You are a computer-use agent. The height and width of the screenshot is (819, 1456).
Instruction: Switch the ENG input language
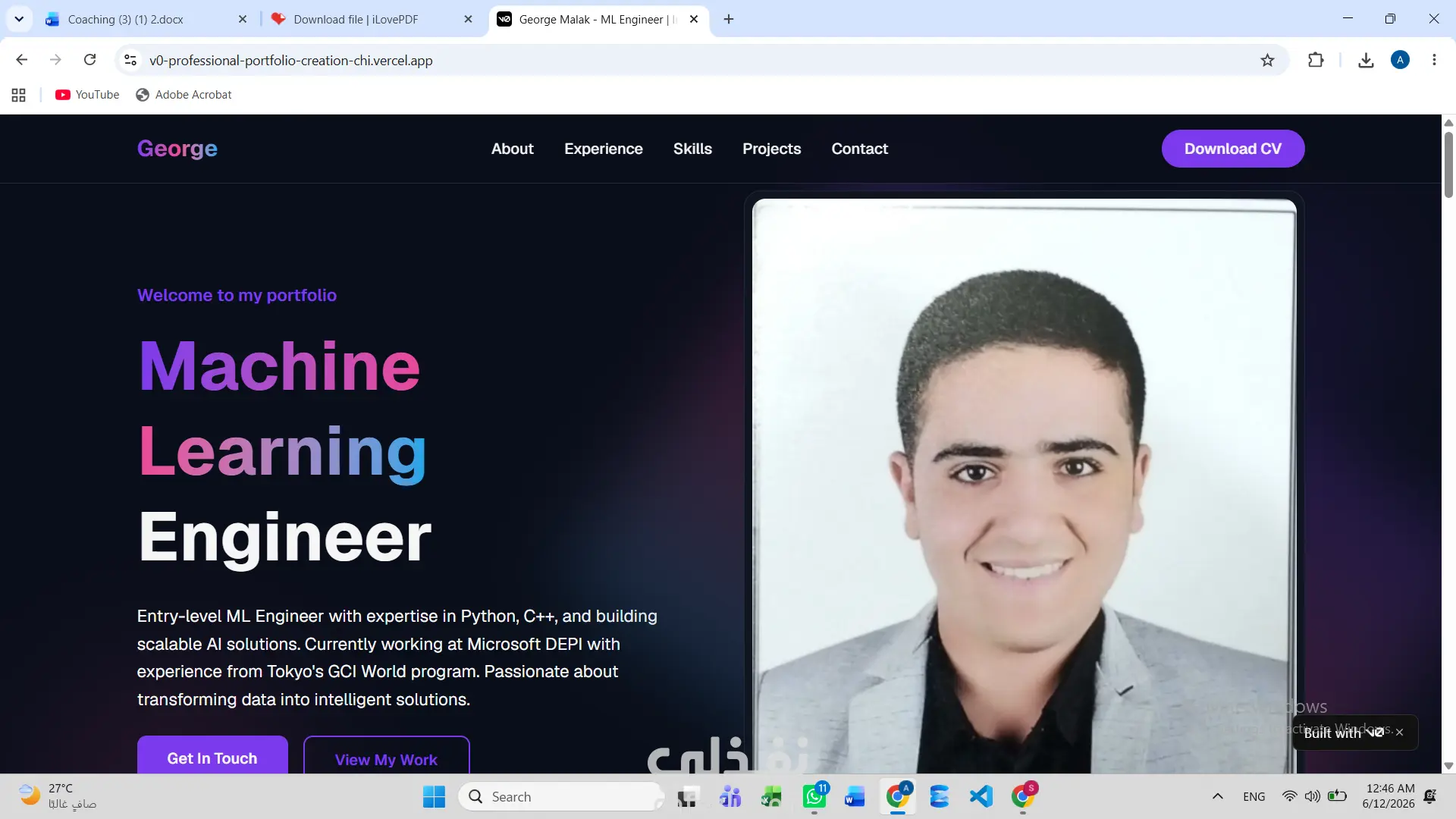[1254, 796]
